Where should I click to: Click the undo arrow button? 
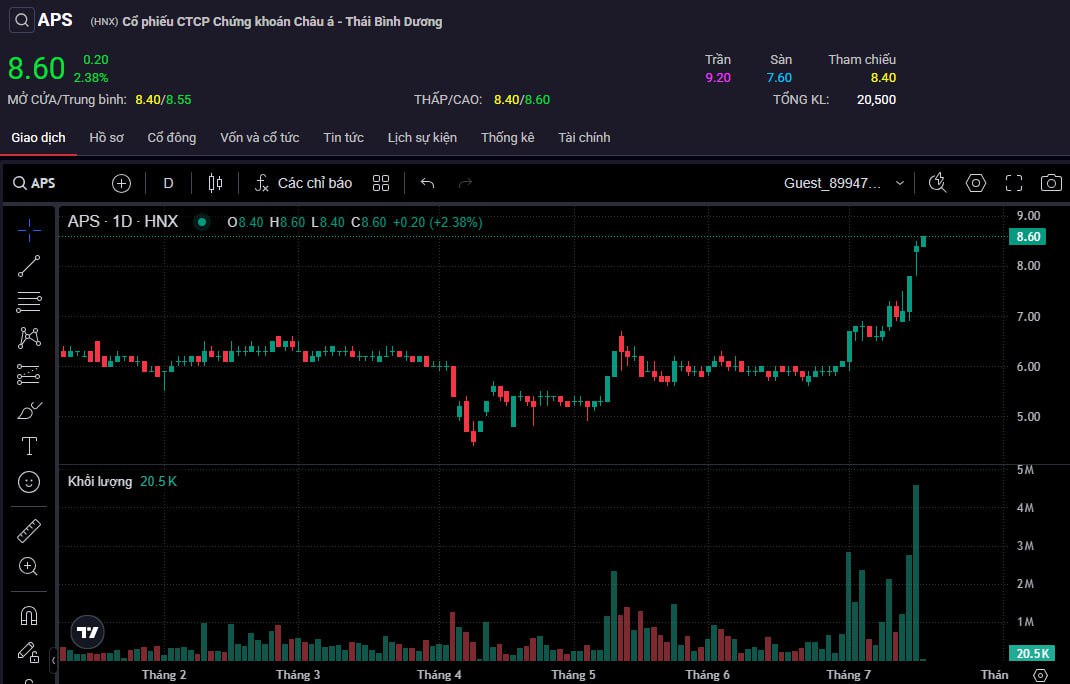click(428, 183)
